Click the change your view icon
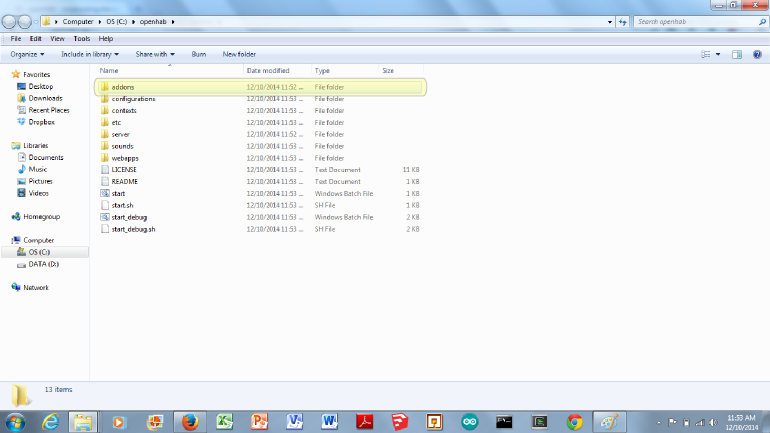 point(706,54)
